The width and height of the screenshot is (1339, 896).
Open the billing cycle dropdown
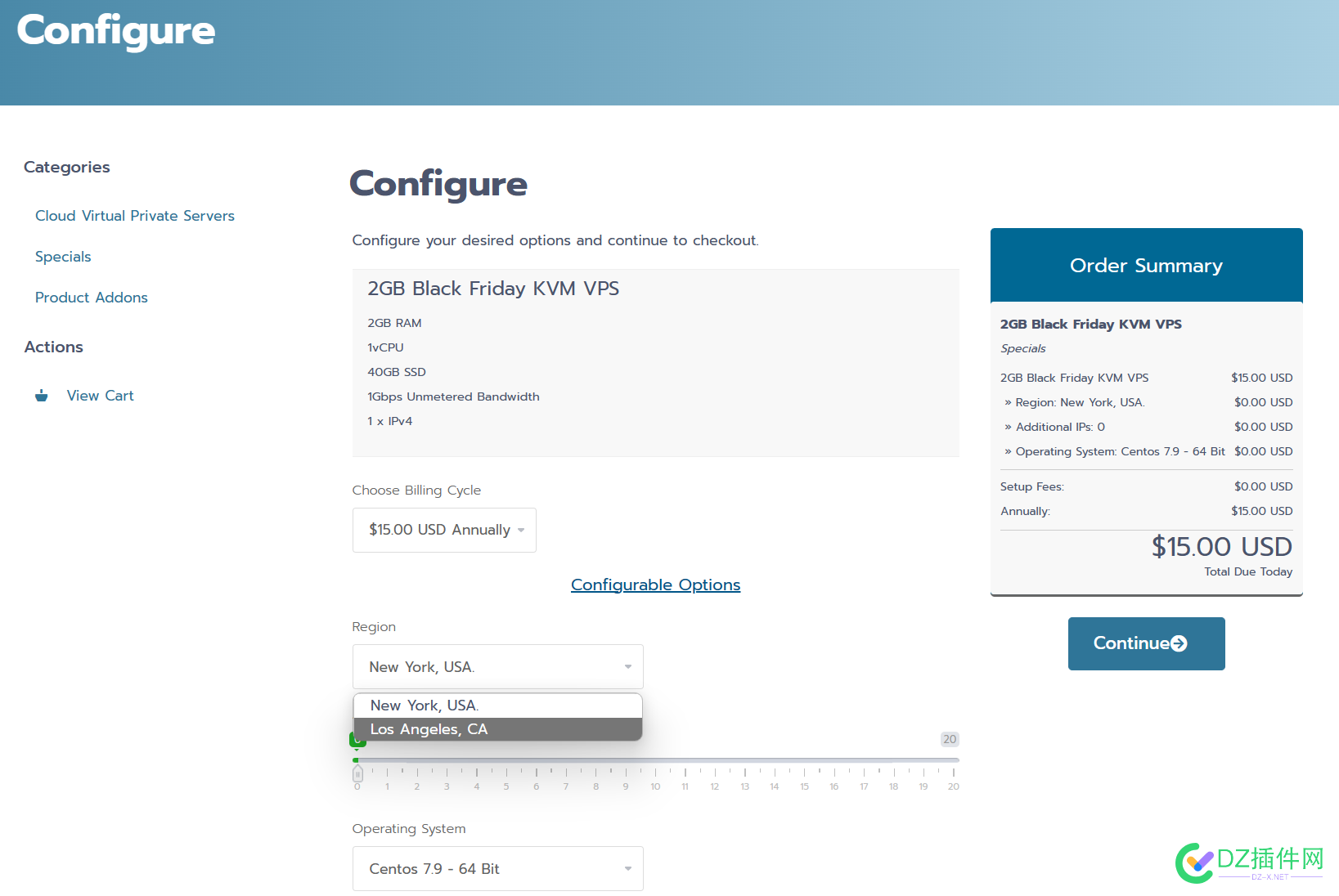[x=444, y=530]
